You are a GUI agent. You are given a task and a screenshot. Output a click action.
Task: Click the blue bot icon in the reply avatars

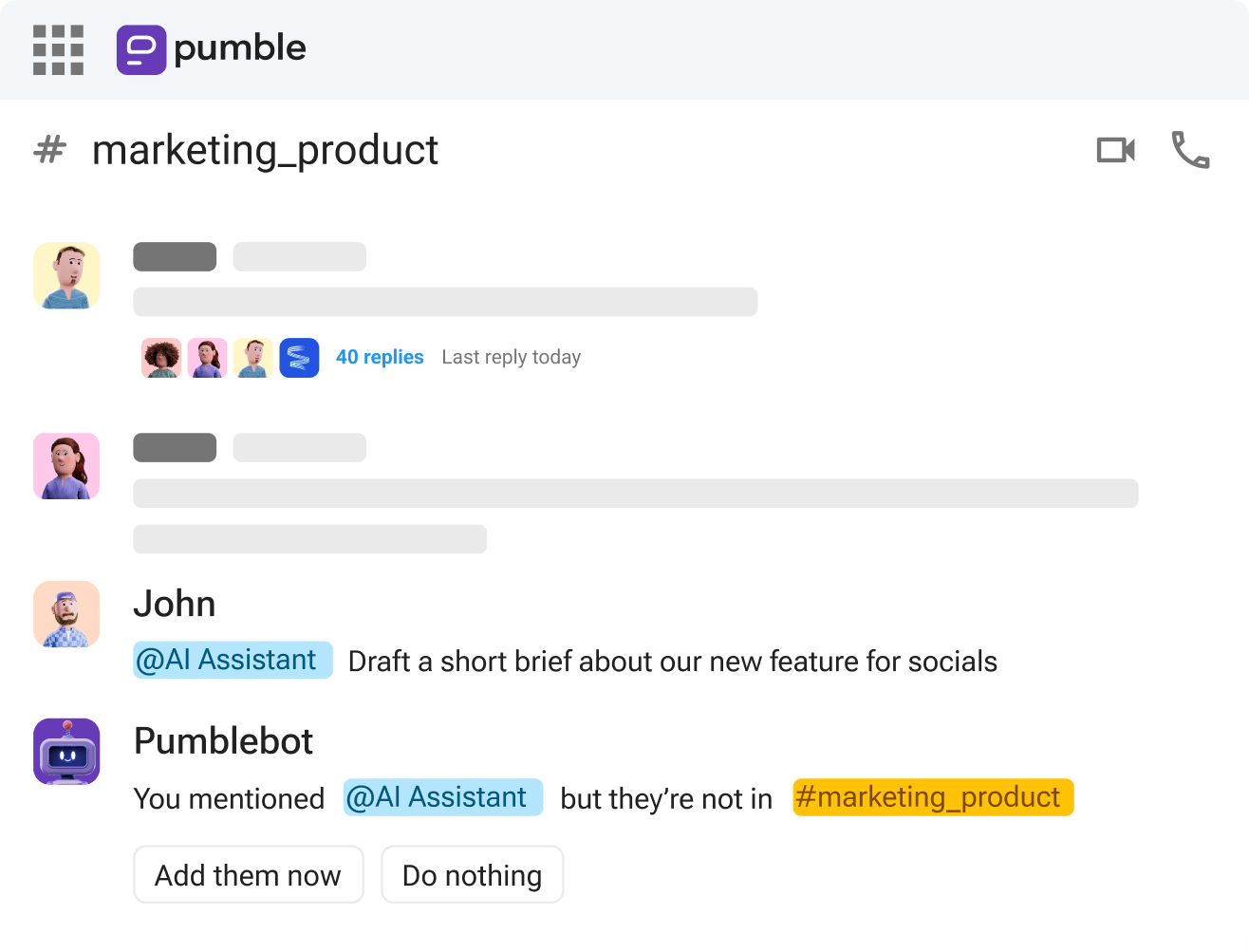299,358
